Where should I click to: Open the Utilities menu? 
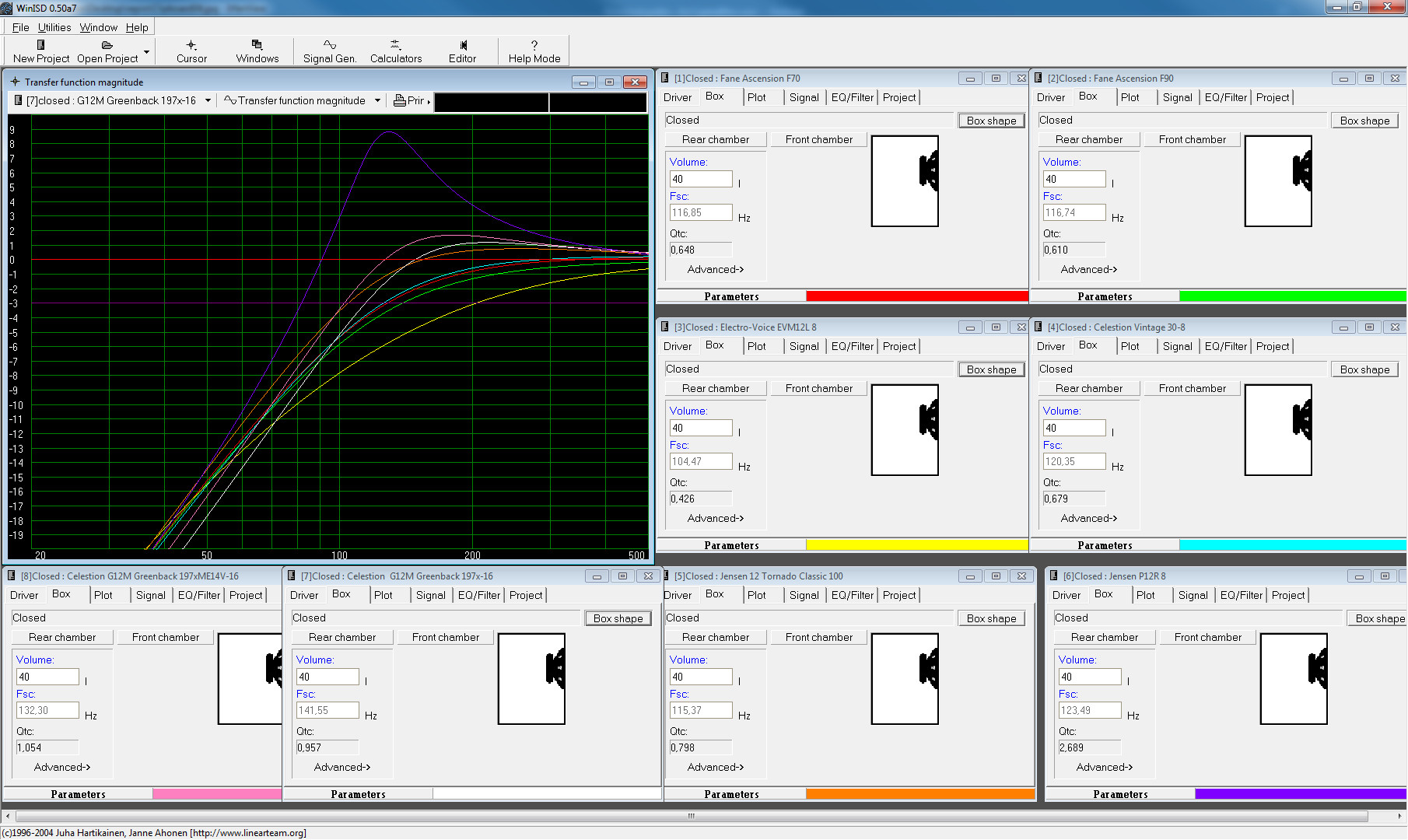[x=54, y=27]
